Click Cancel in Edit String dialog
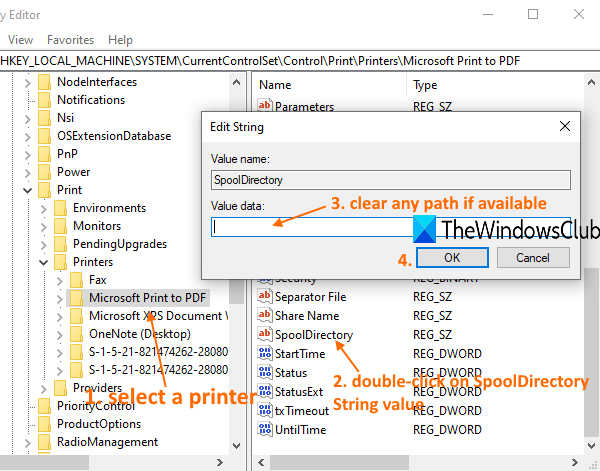 point(533,258)
